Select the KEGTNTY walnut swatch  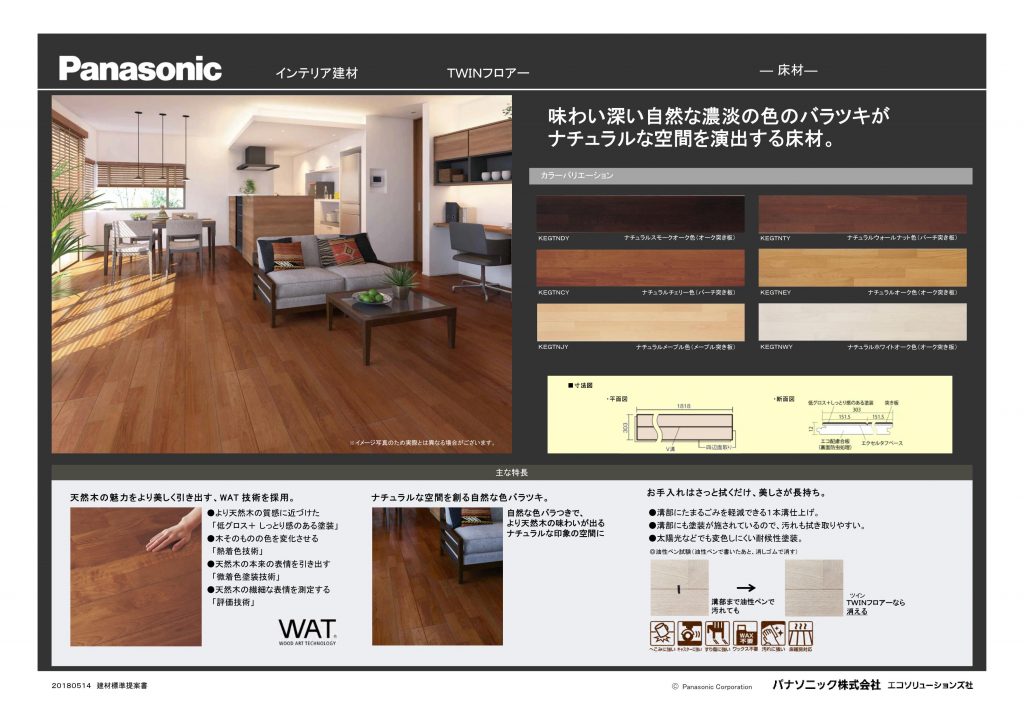click(863, 213)
